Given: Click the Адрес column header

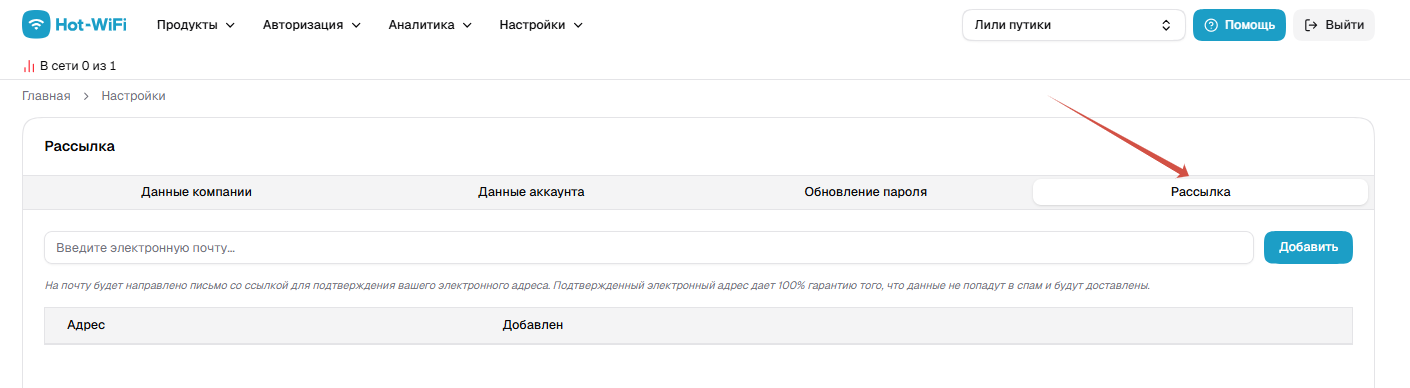Looking at the screenshot, I should point(86,325).
